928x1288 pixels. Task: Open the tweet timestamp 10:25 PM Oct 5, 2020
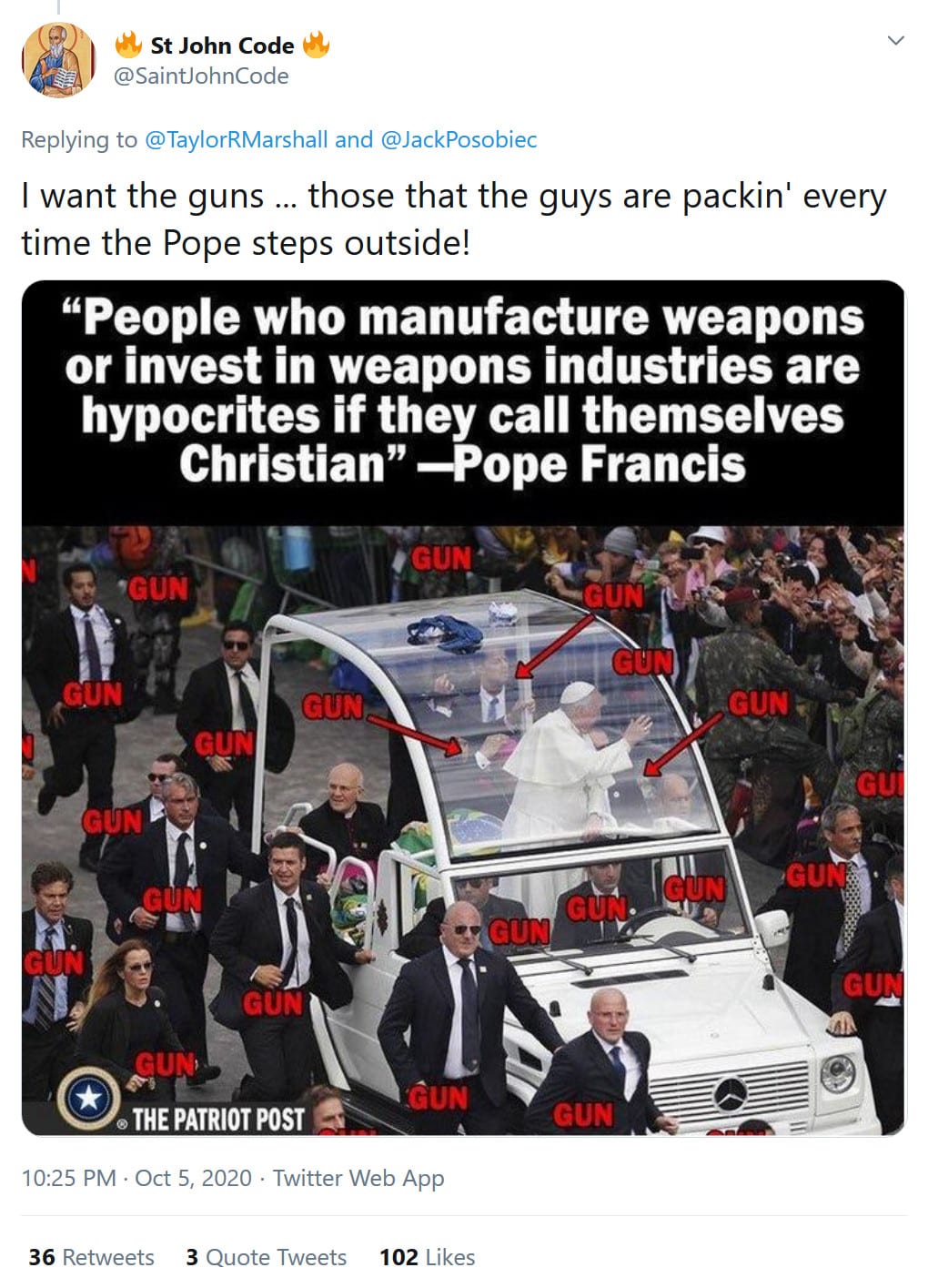[x=136, y=1178]
